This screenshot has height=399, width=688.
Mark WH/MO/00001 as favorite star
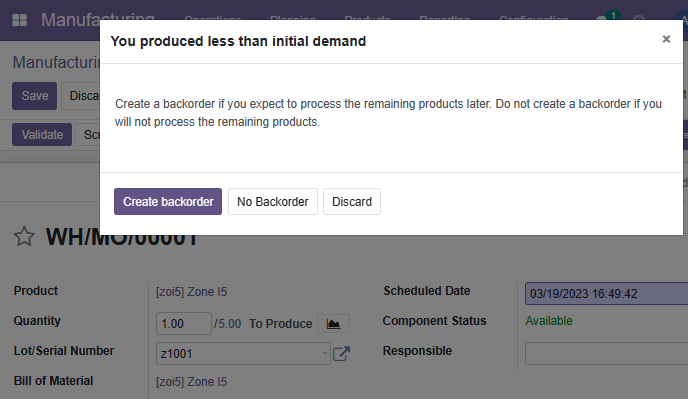coord(24,237)
